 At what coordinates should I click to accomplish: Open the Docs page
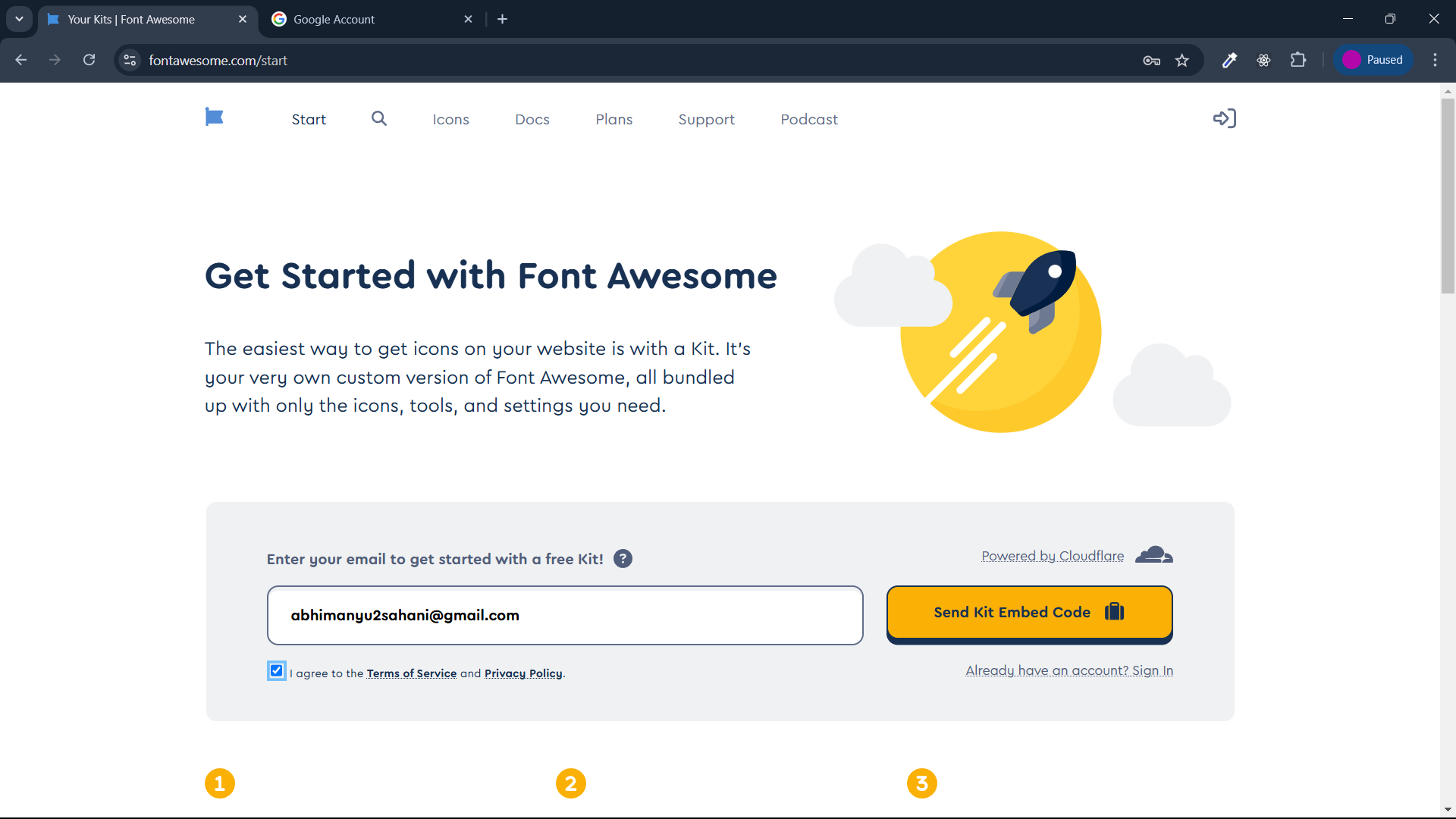tap(532, 119)
